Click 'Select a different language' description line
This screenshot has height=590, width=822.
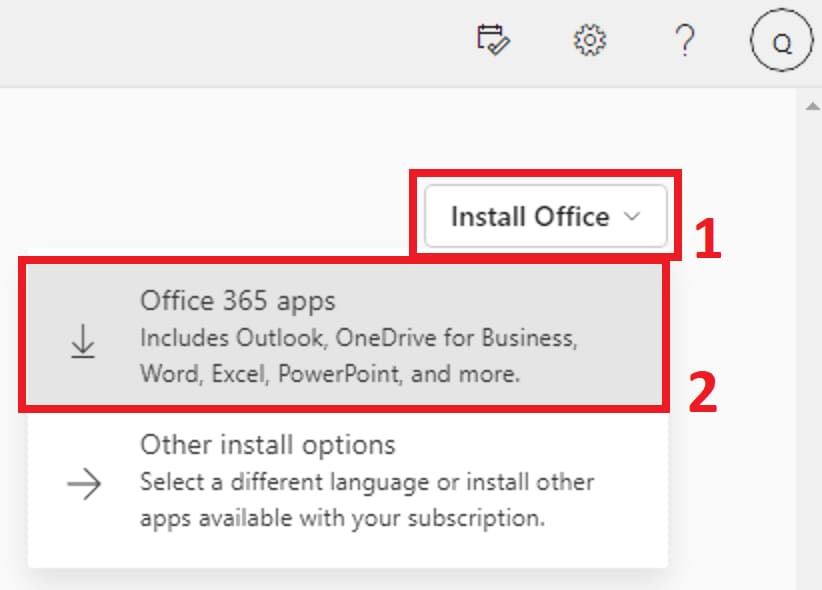(367, 482)
